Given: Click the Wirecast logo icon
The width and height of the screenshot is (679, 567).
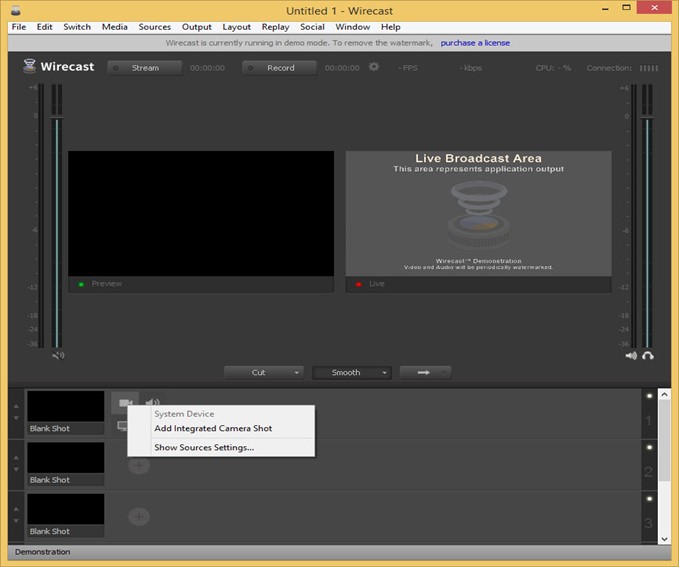Looking at the screenshot, I should 29,66.
